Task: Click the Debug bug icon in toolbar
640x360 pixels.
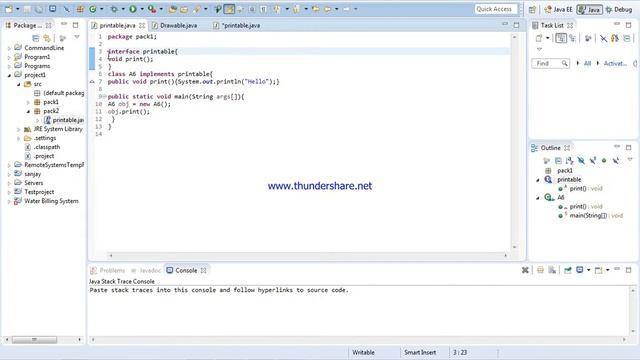Action: 114,9
